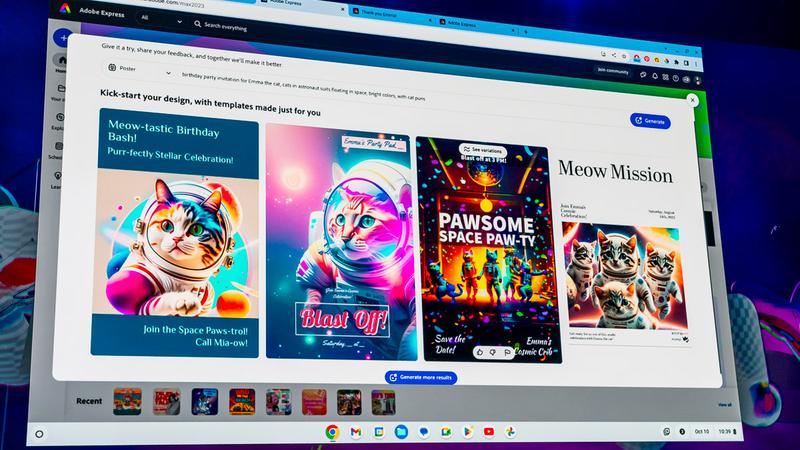Open the user profile avatar
Screen dimensions: 800x450
pos(697,80)
